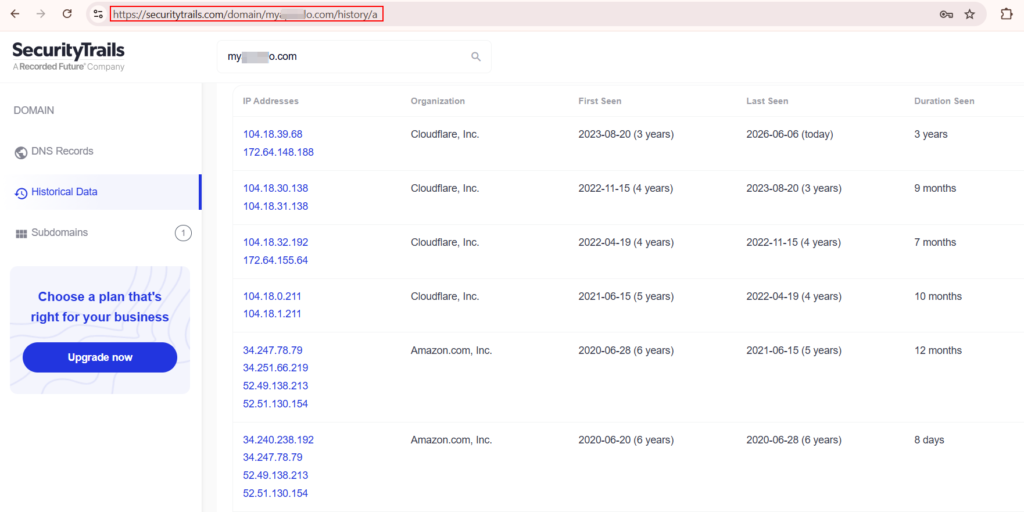The width and height of the screenshot is (1024, 512).
Task: Click the 9 months duration cell
Action: pyautogui.click(x=935, y=188)
